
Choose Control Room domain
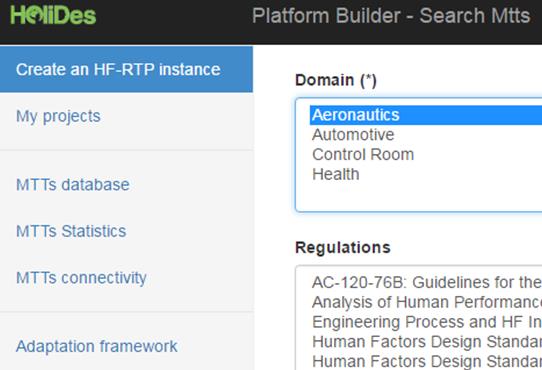(426, 155)
